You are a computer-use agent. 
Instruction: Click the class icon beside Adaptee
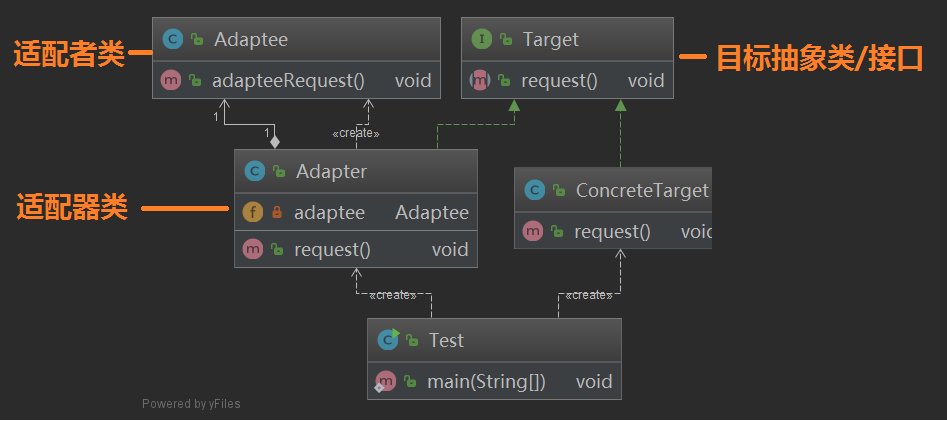(172, 40)
